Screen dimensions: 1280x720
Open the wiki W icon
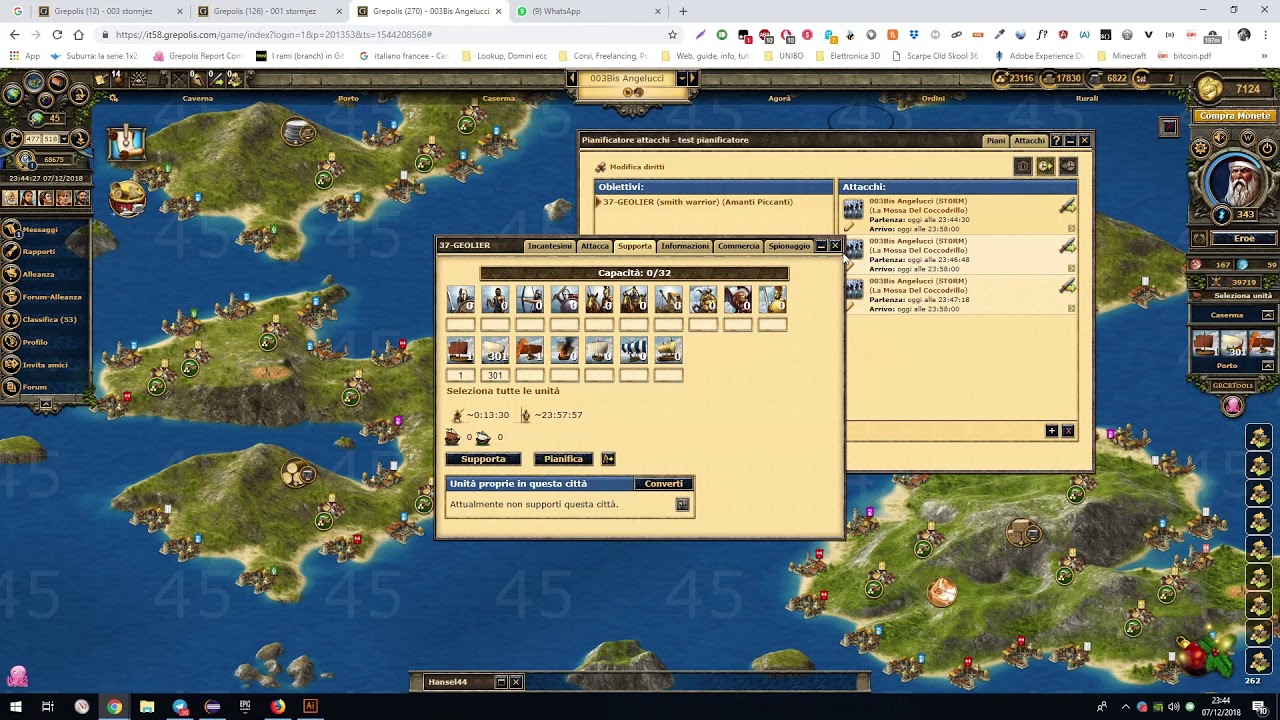pos(1248,137)
